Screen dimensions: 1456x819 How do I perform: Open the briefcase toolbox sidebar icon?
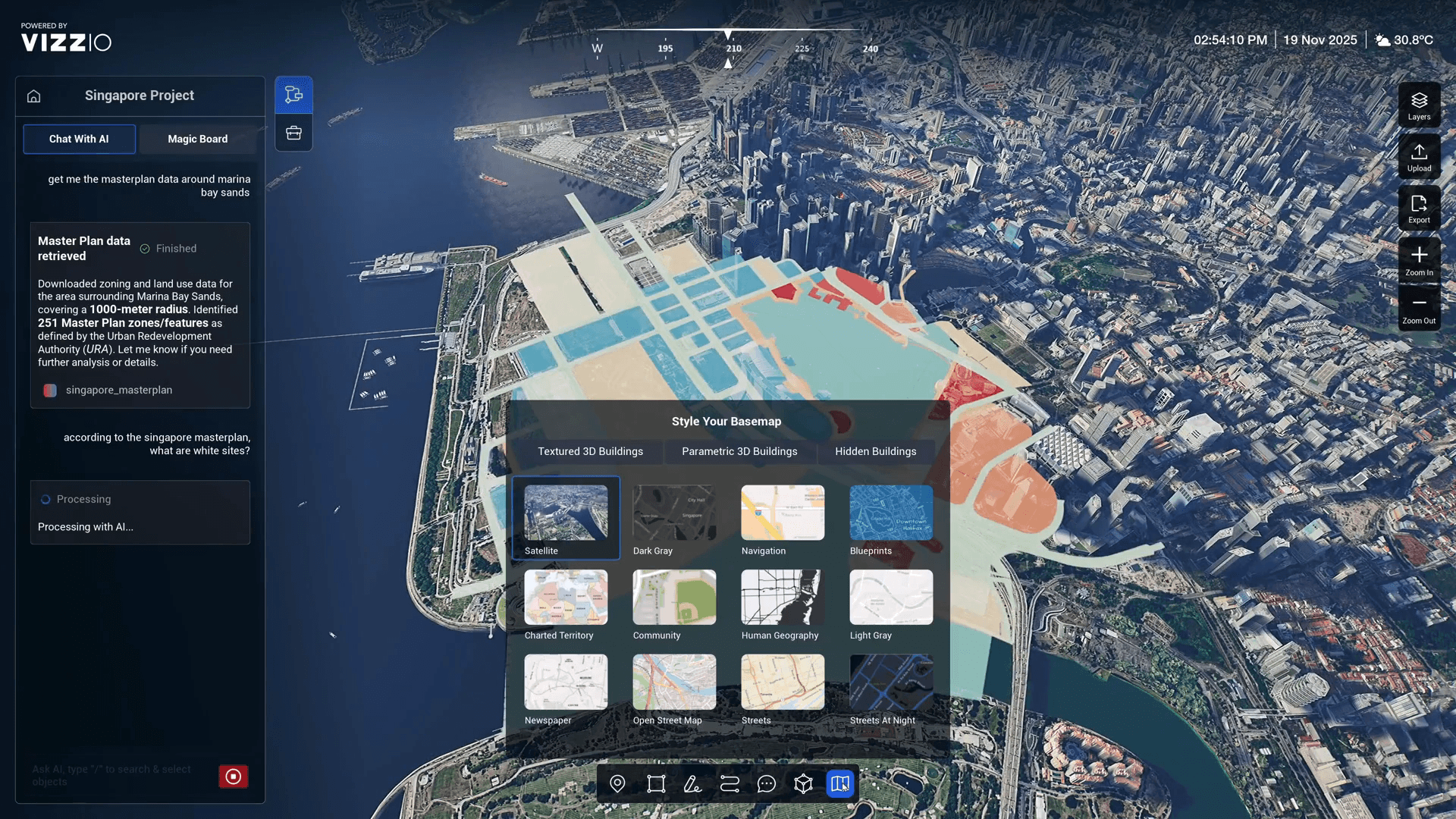[293, 133]
